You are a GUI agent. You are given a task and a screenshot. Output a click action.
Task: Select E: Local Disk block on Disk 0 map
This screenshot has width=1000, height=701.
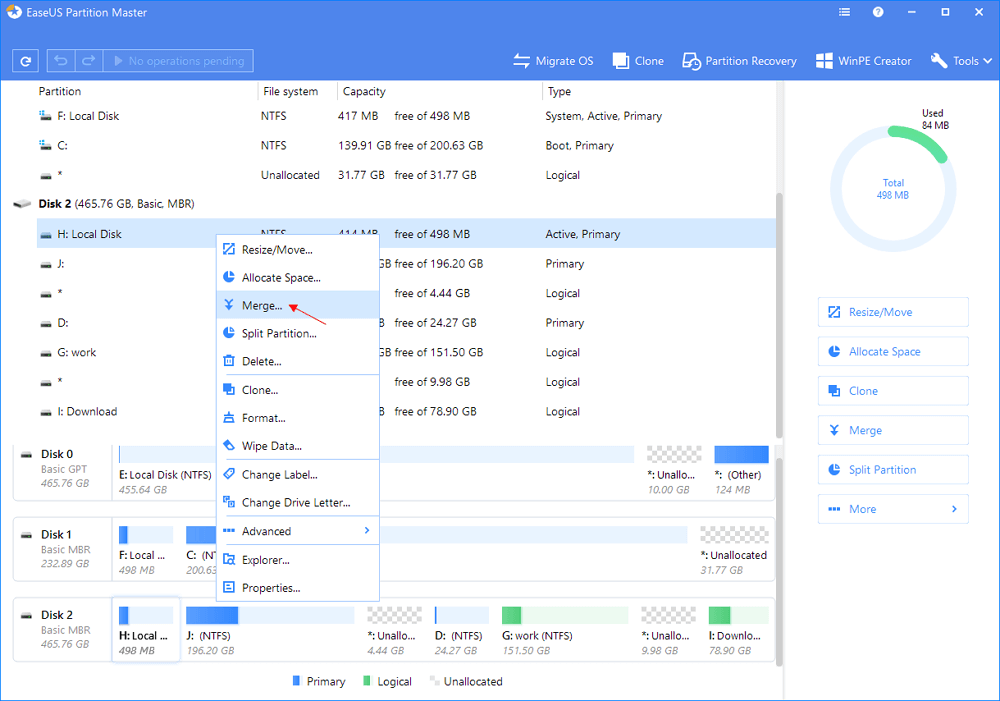(x=376, y=471)
